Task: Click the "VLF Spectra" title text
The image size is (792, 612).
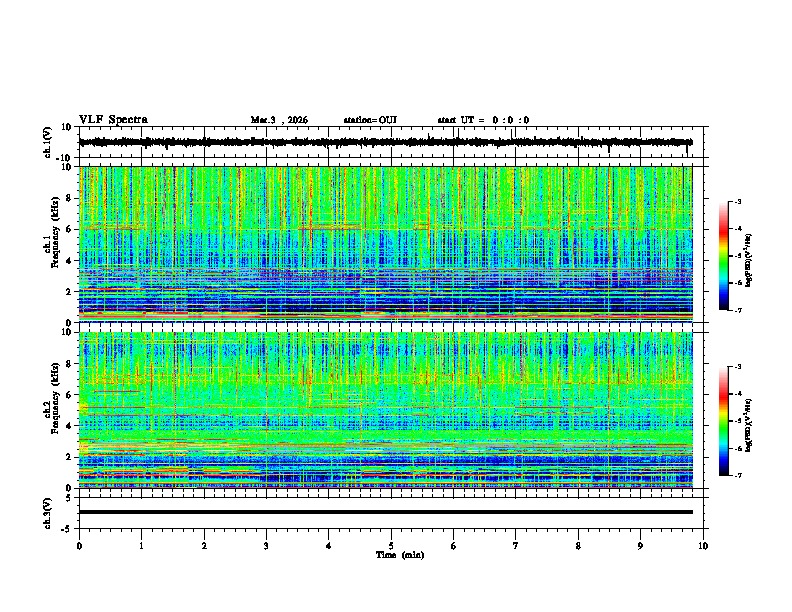Action: pyautogui.click(x=113, y=120)
